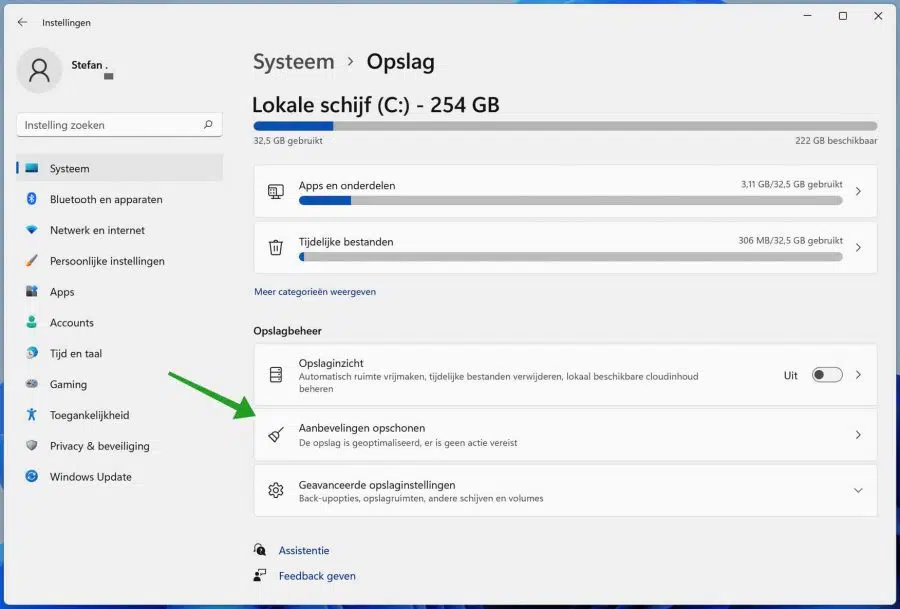Click the Apps en onderdelen usage bar
Screen dimensions: 900x609
pos(571,200)
